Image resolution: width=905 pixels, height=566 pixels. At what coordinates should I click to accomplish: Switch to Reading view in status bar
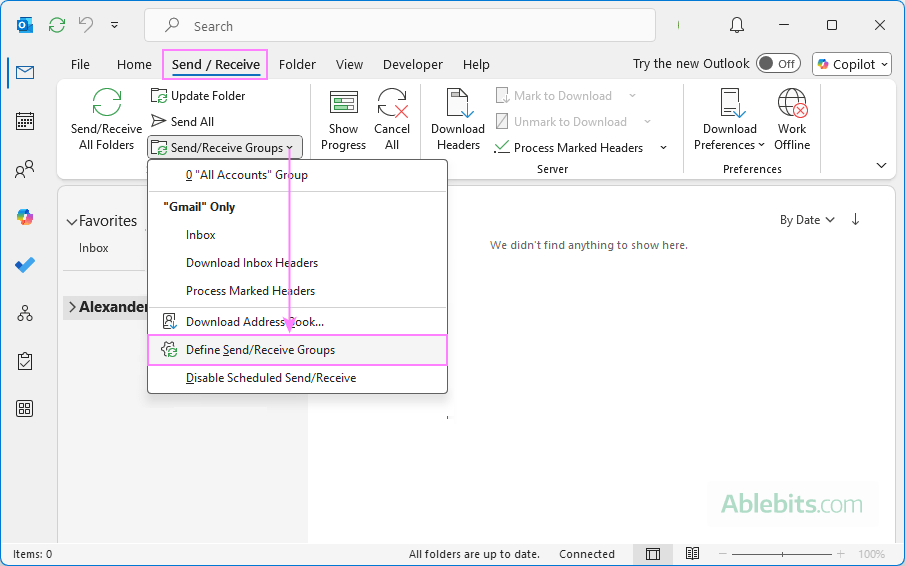693,554
